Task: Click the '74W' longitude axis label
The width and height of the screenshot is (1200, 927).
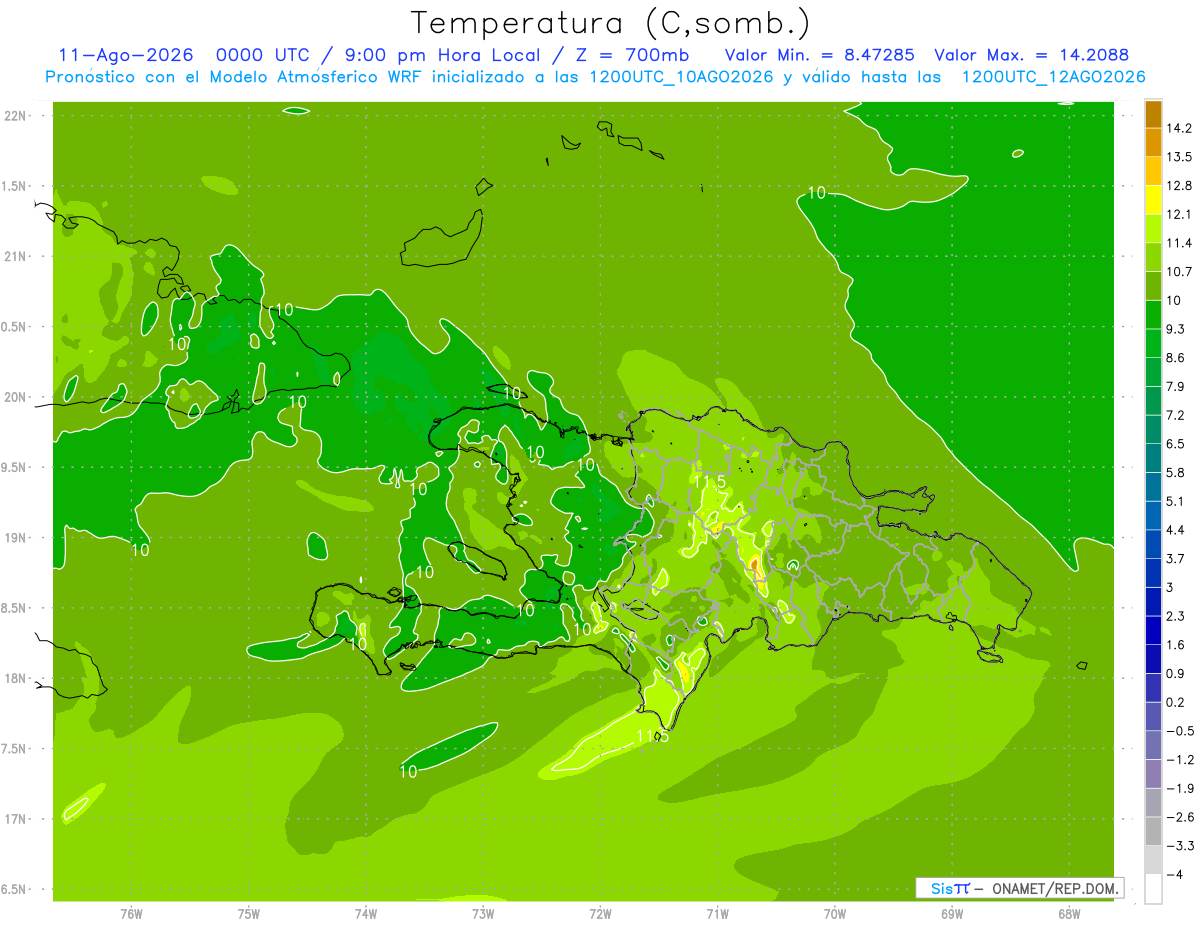Action: click(x=366, y=913)
